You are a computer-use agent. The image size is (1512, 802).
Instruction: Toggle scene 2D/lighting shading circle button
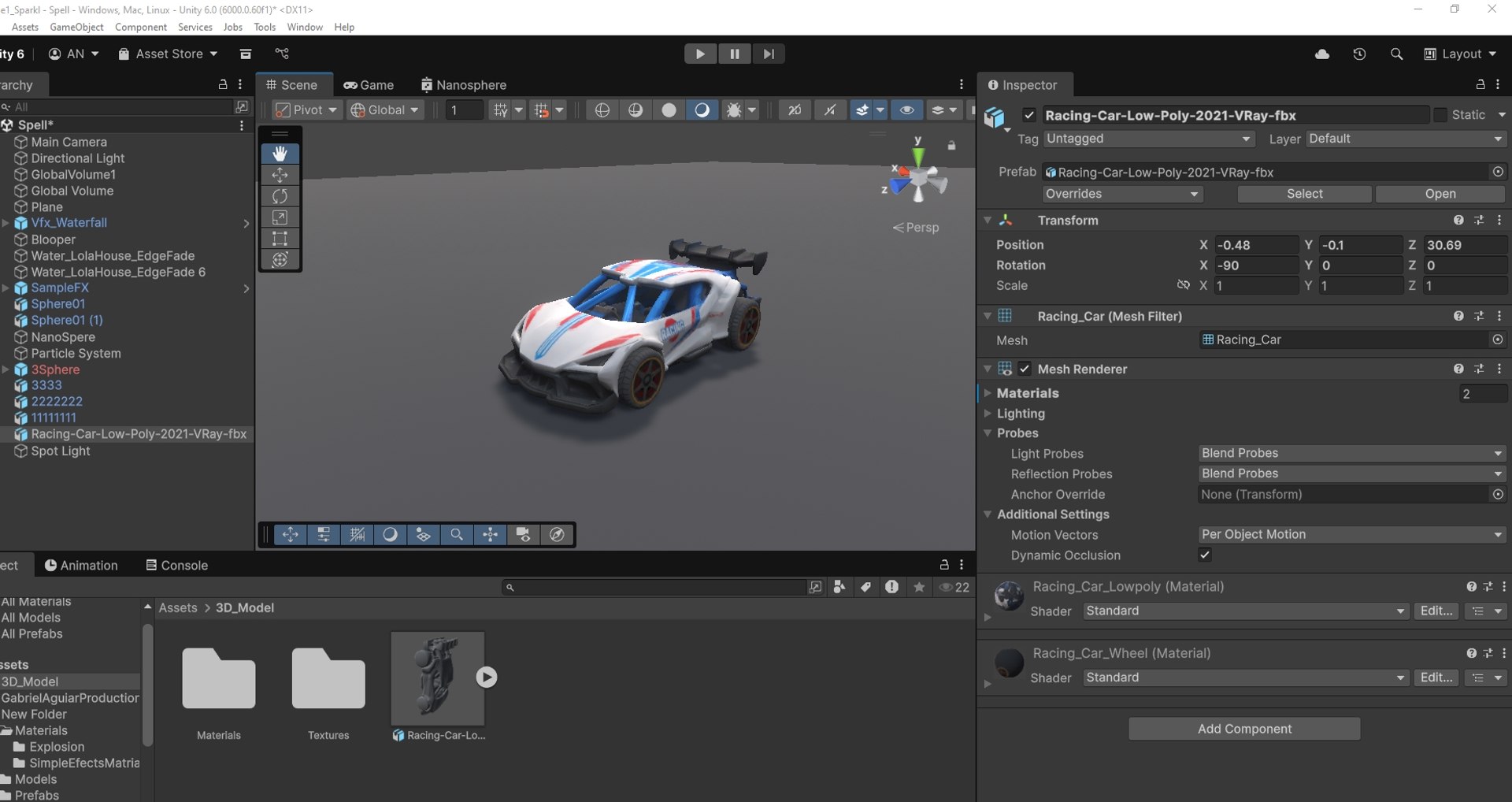point(702,110)
